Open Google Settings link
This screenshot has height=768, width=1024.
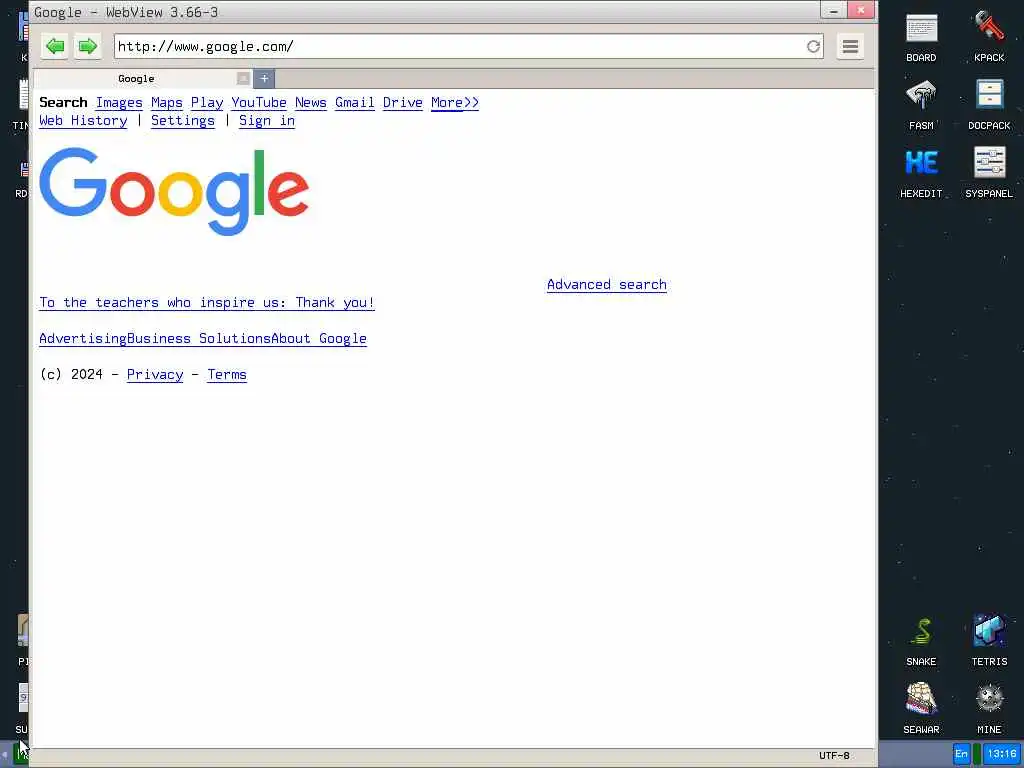[183, 121]
